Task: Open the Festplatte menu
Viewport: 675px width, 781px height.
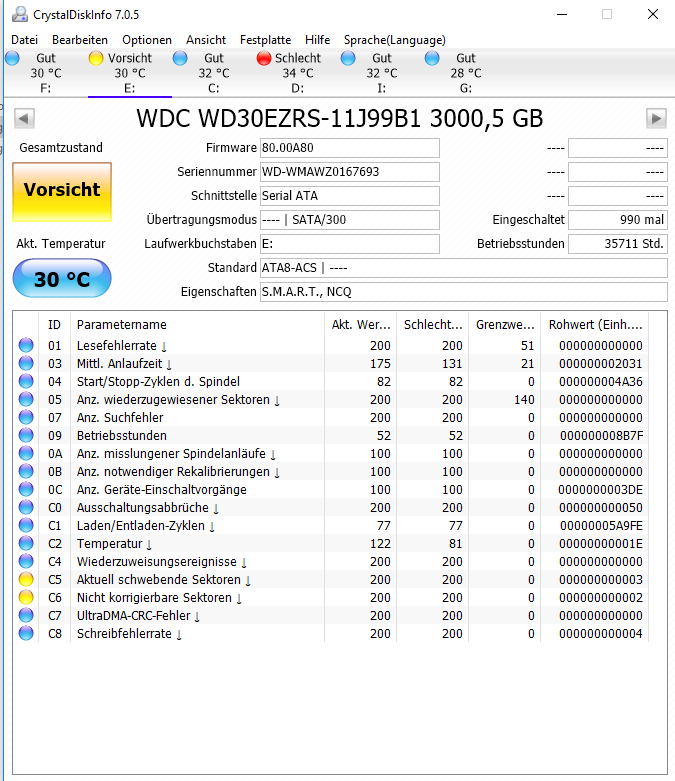Action: (266, 40)
